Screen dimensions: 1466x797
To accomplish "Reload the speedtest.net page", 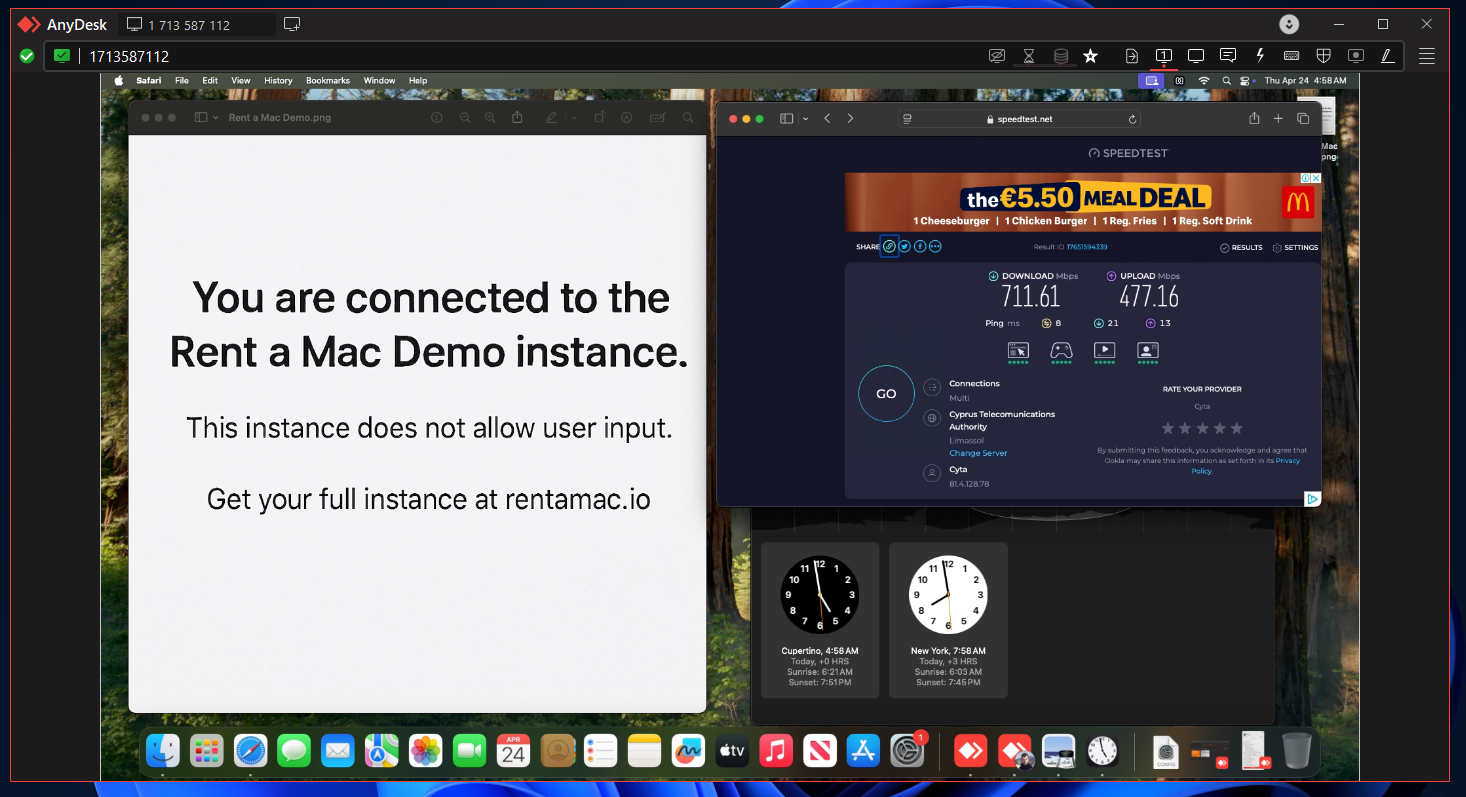I will (1132, 118).
